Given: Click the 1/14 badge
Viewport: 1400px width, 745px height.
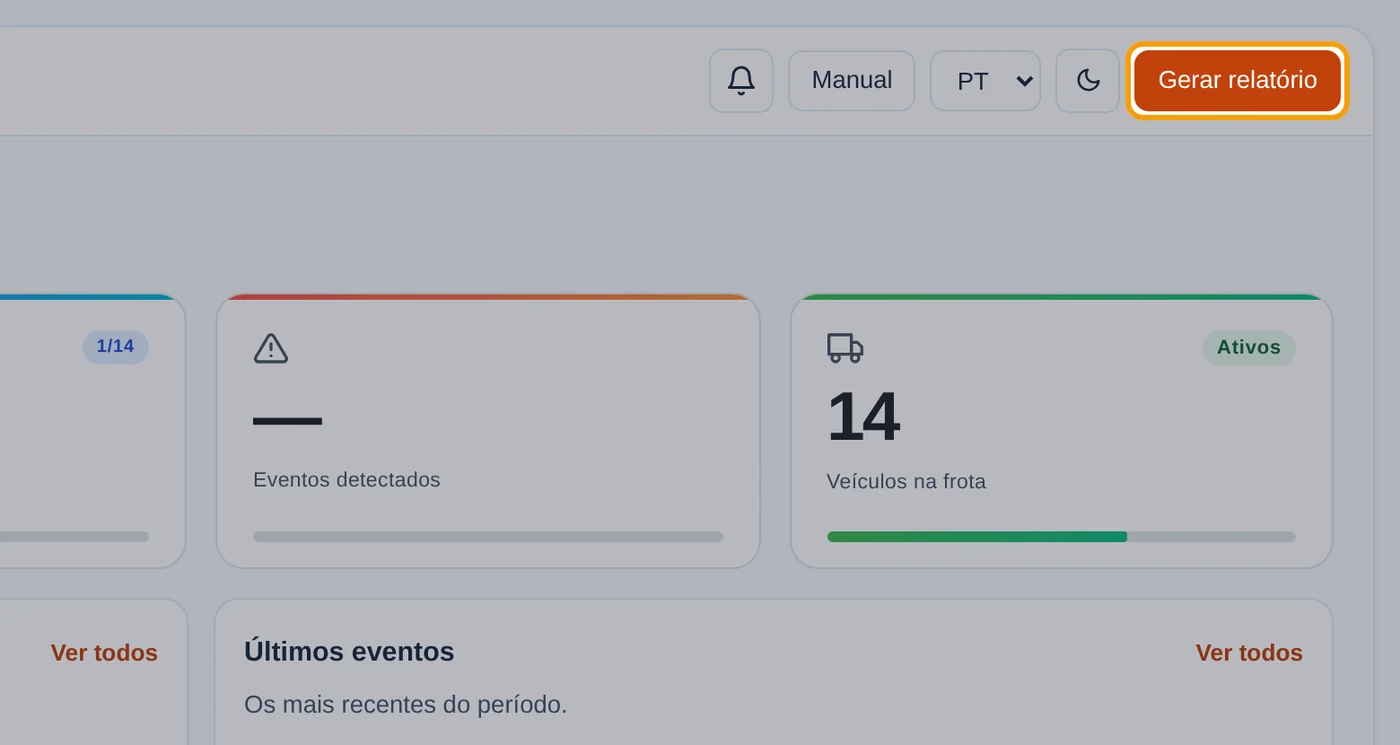Looking at the screenshot, I should (x=115, y=347).
